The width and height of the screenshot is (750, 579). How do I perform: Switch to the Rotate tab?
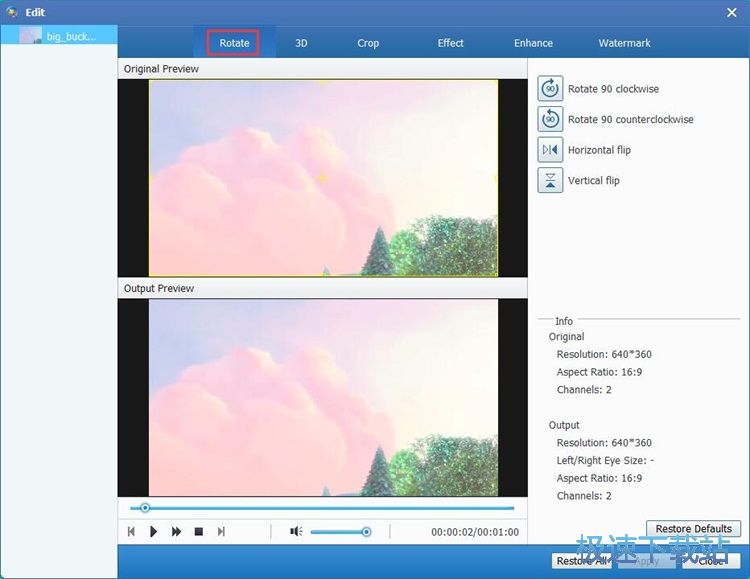[234, 43]
